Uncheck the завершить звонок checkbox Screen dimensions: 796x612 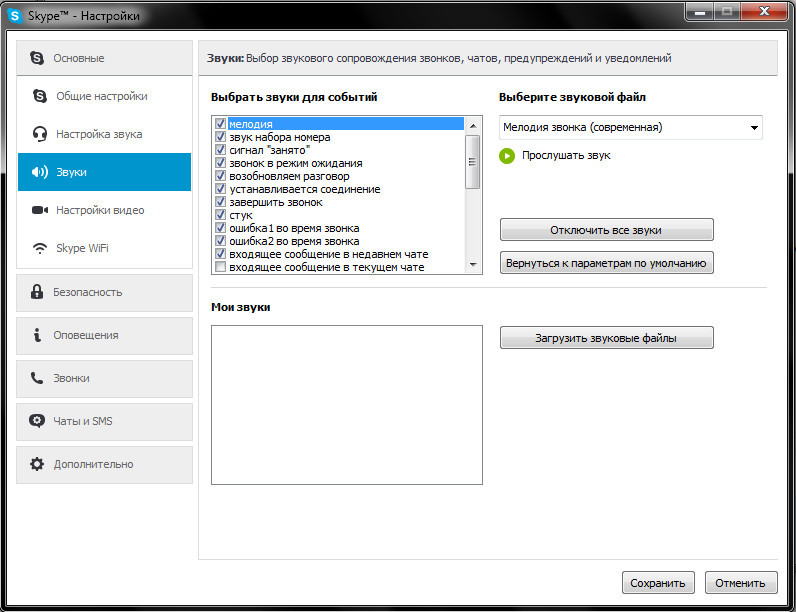[x=220, y=201]
